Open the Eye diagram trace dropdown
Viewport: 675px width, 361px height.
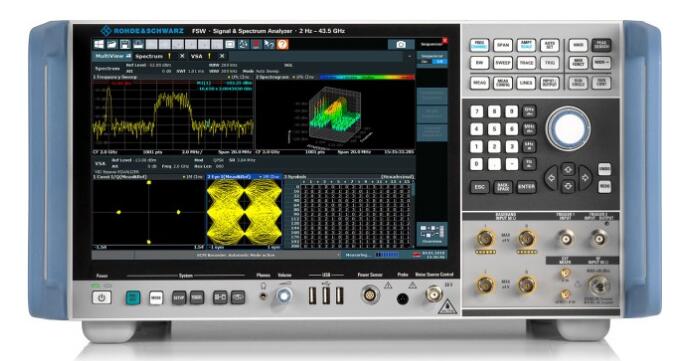click(x=270, y=177)
